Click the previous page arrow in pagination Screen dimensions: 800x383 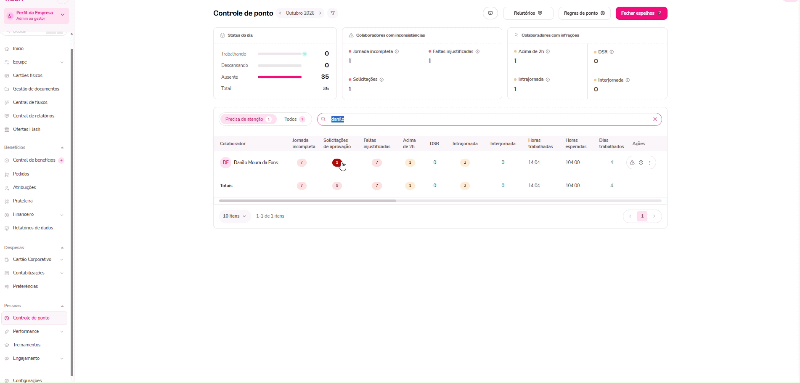(630, 216)
